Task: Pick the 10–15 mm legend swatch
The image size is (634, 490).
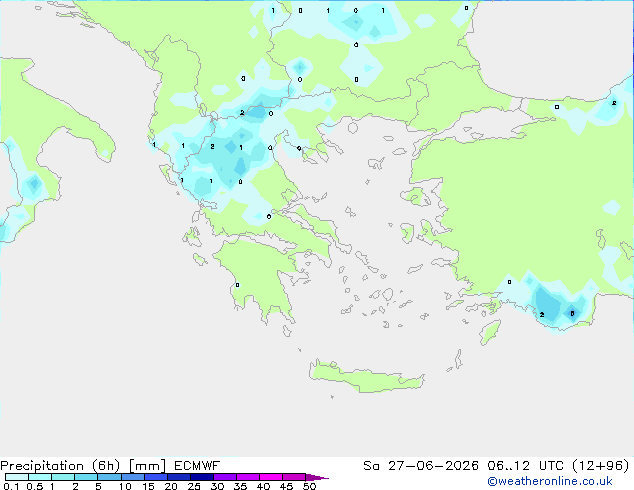Action: coord(133,477)
